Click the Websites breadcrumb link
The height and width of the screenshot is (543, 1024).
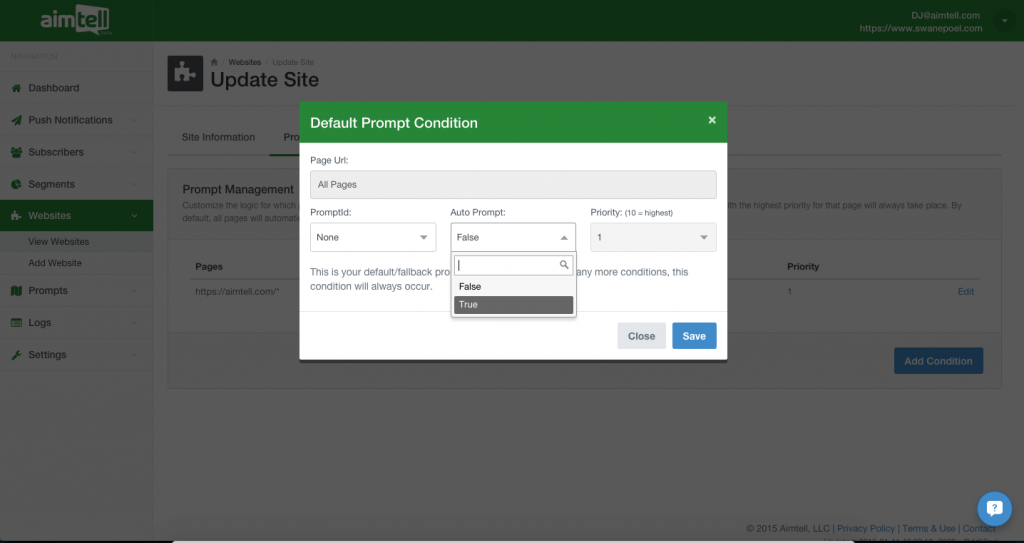(x=244, y=62)
